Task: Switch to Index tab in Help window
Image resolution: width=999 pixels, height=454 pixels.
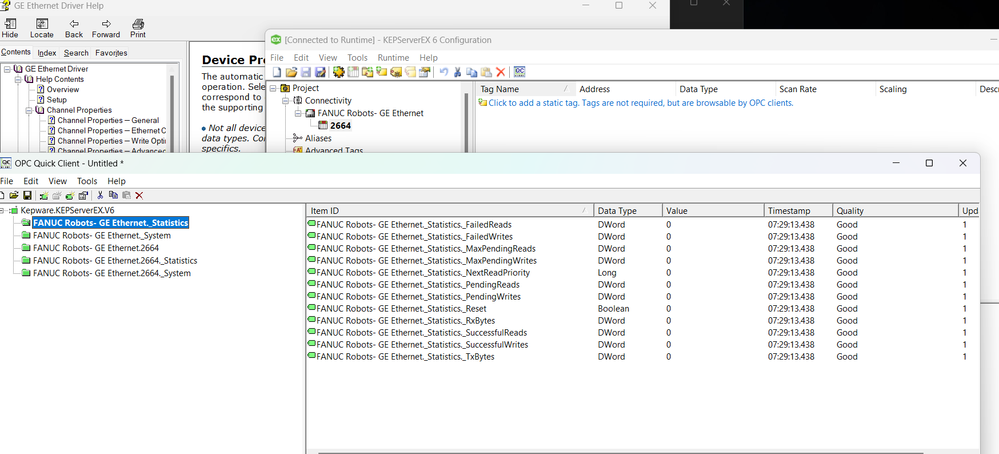Action: (47, 53)
